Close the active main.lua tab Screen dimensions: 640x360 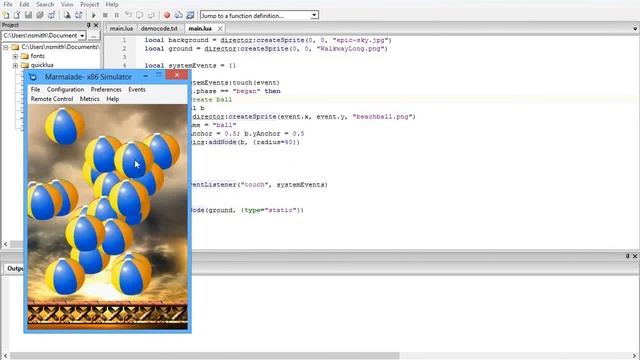(x=220, y=28)
